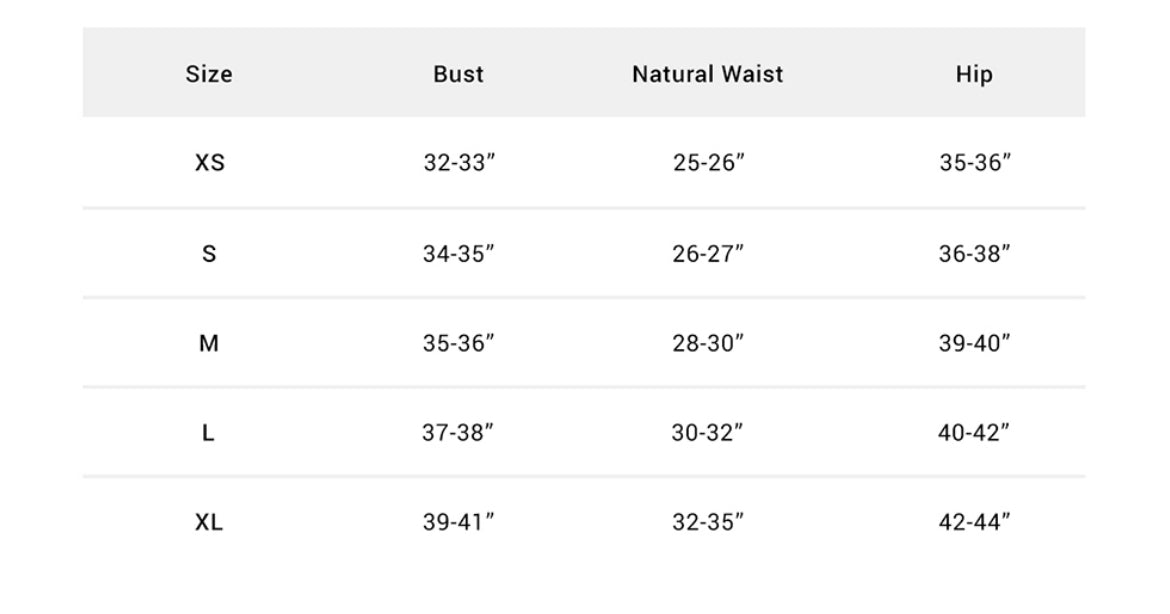Click the XL waist value 32-35″
The height and width of the screenshot is (614, 1170).
708,522
